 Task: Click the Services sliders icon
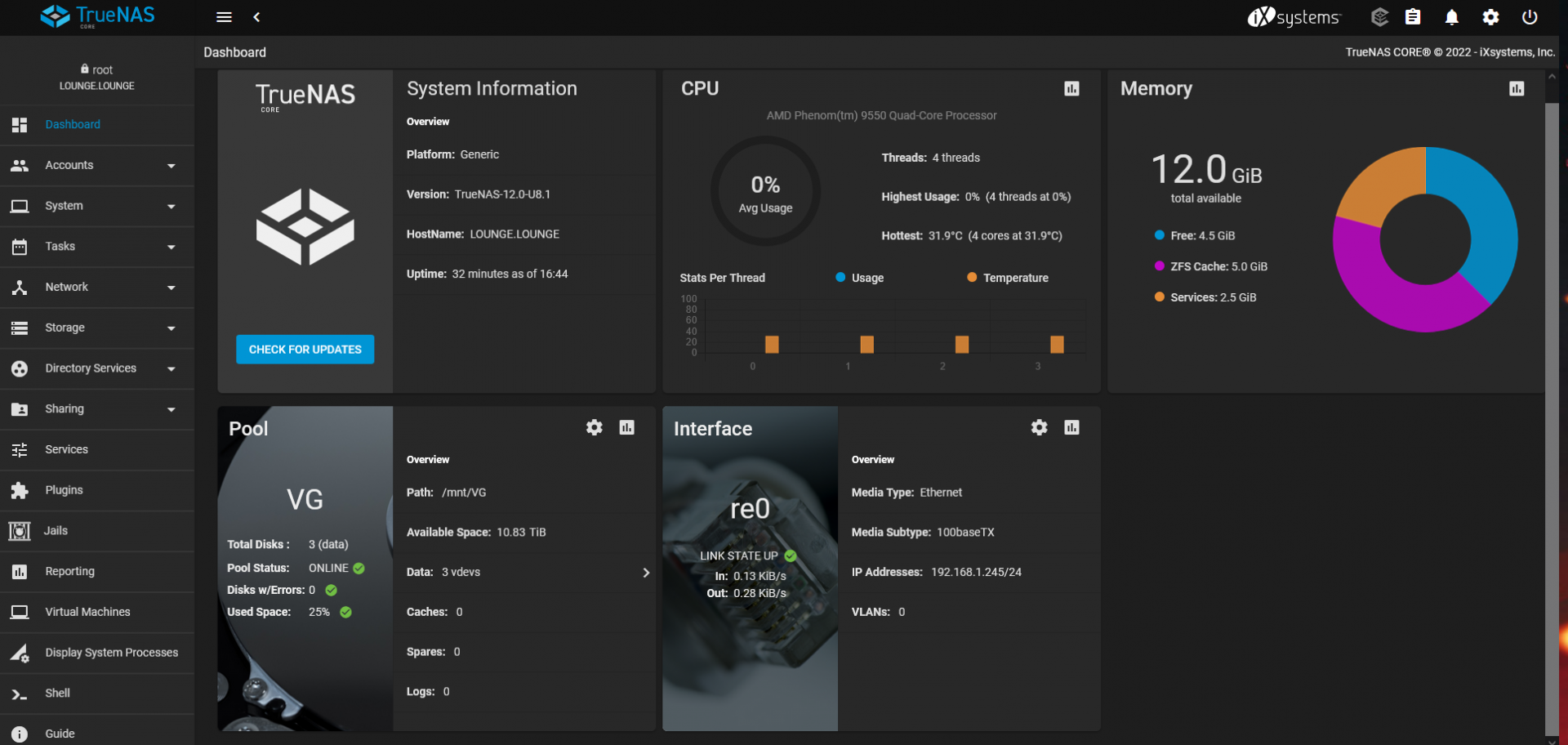tap(20, 450)
